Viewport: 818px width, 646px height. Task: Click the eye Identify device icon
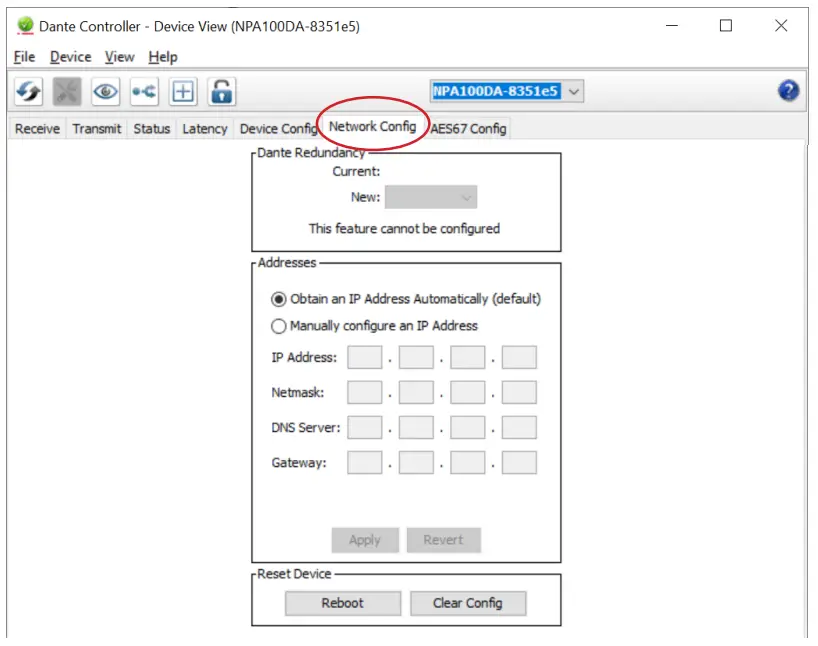105,92
